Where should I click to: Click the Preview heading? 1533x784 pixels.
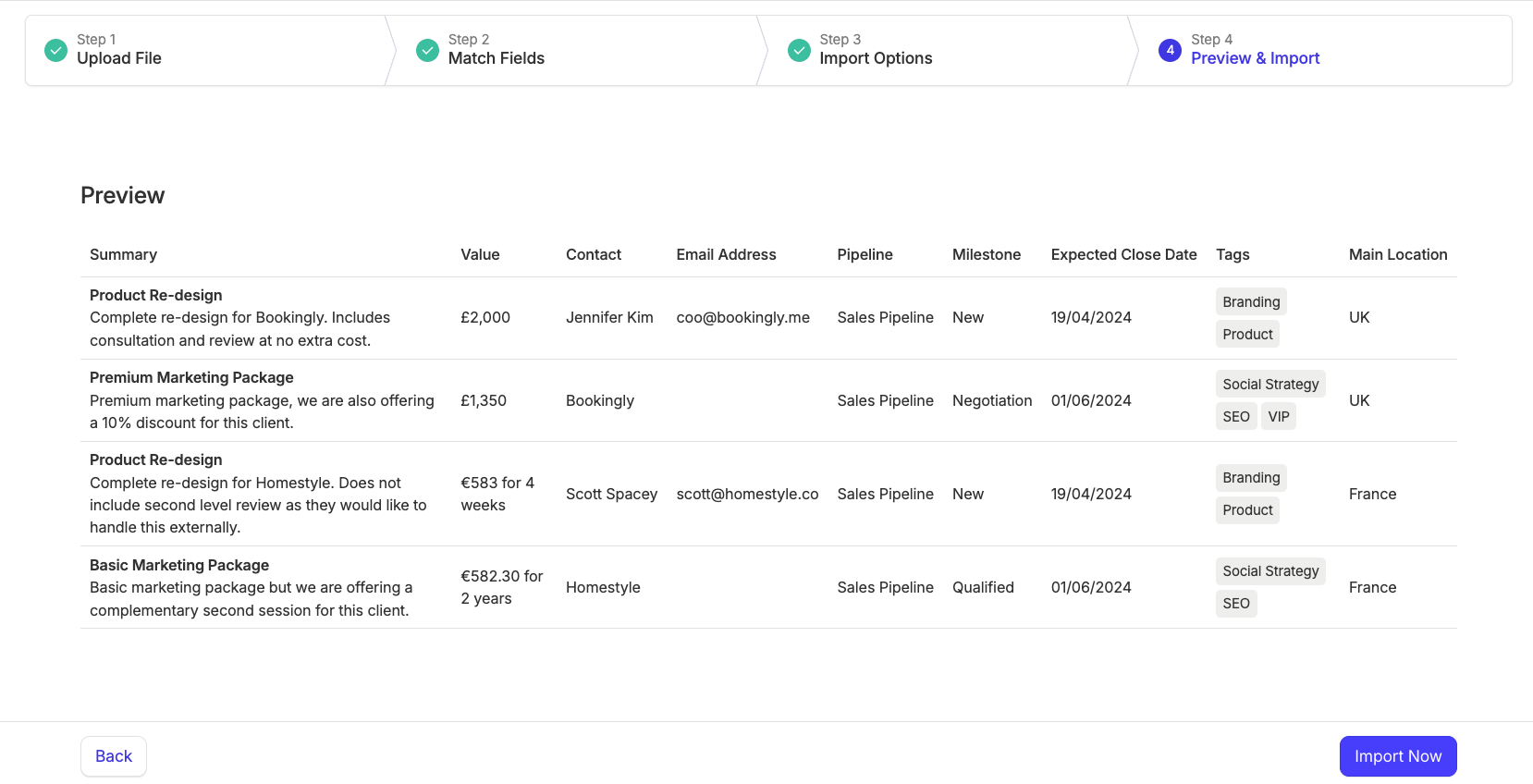[122, 195]
